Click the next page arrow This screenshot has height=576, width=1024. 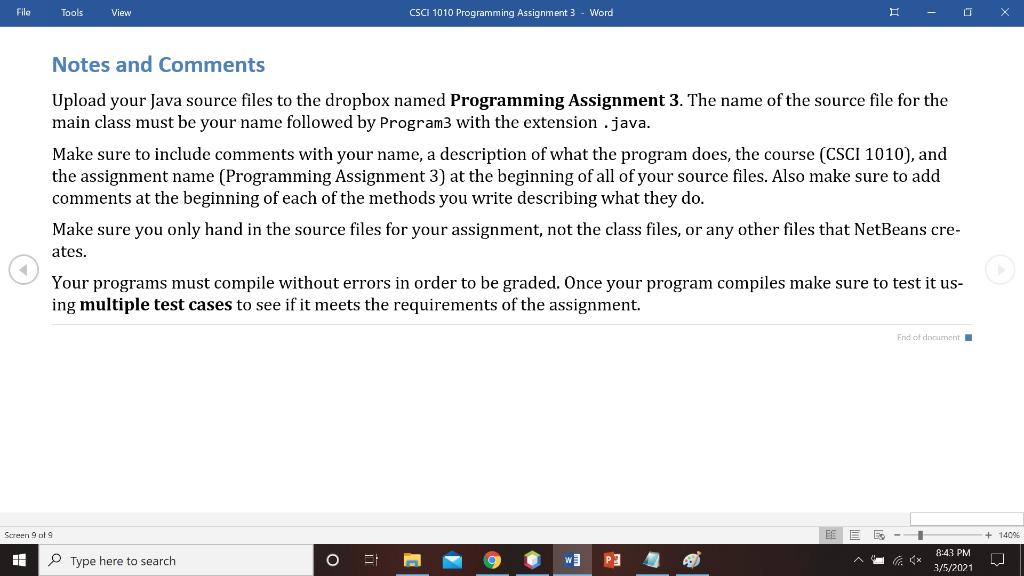999,269
